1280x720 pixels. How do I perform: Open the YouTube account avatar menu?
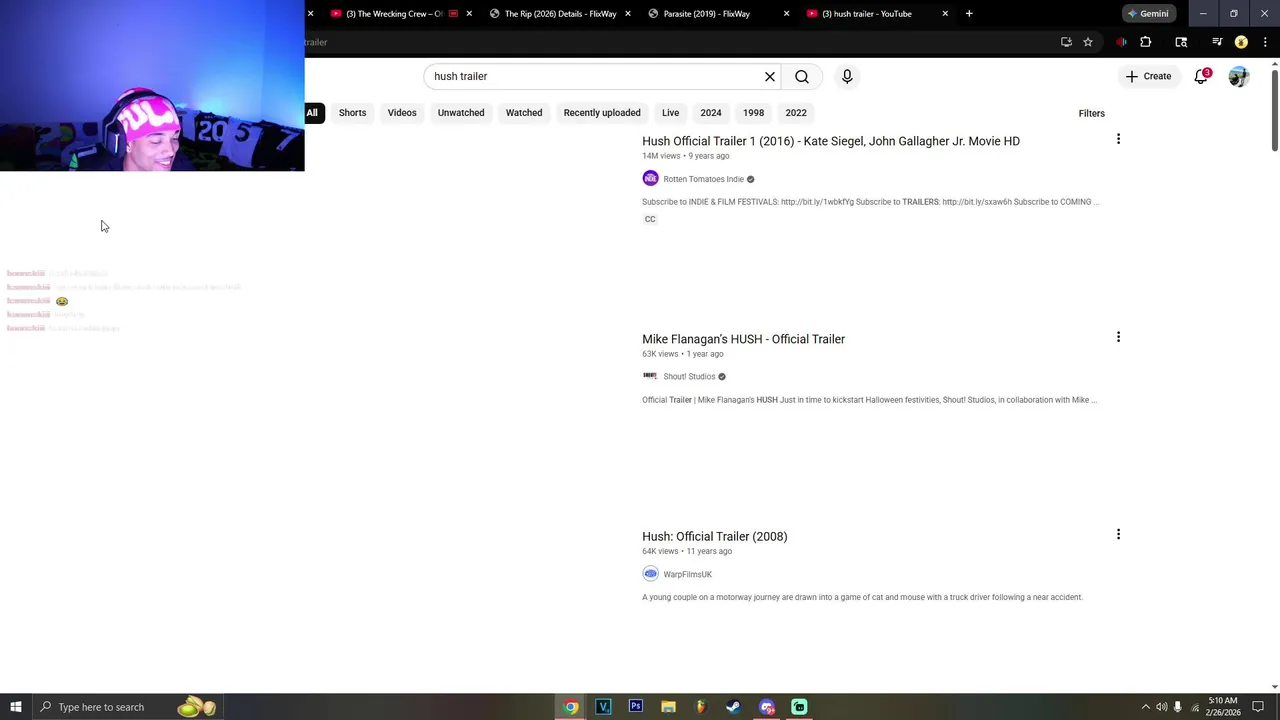1239,76
